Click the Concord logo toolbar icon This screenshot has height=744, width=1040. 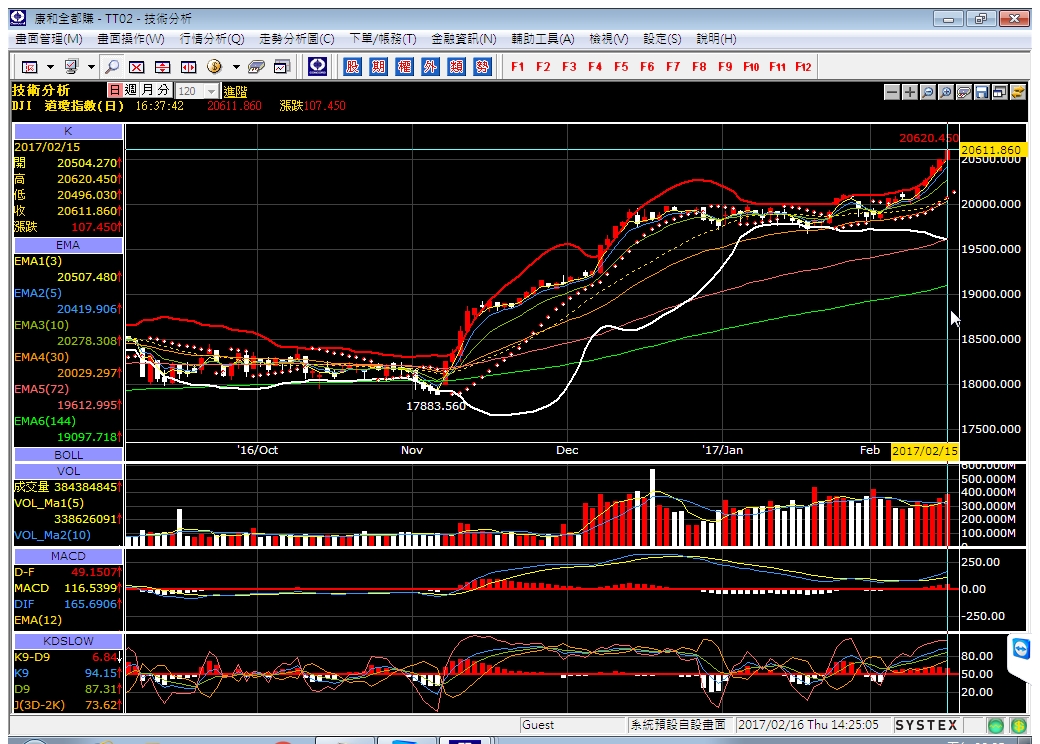point(318,66)
